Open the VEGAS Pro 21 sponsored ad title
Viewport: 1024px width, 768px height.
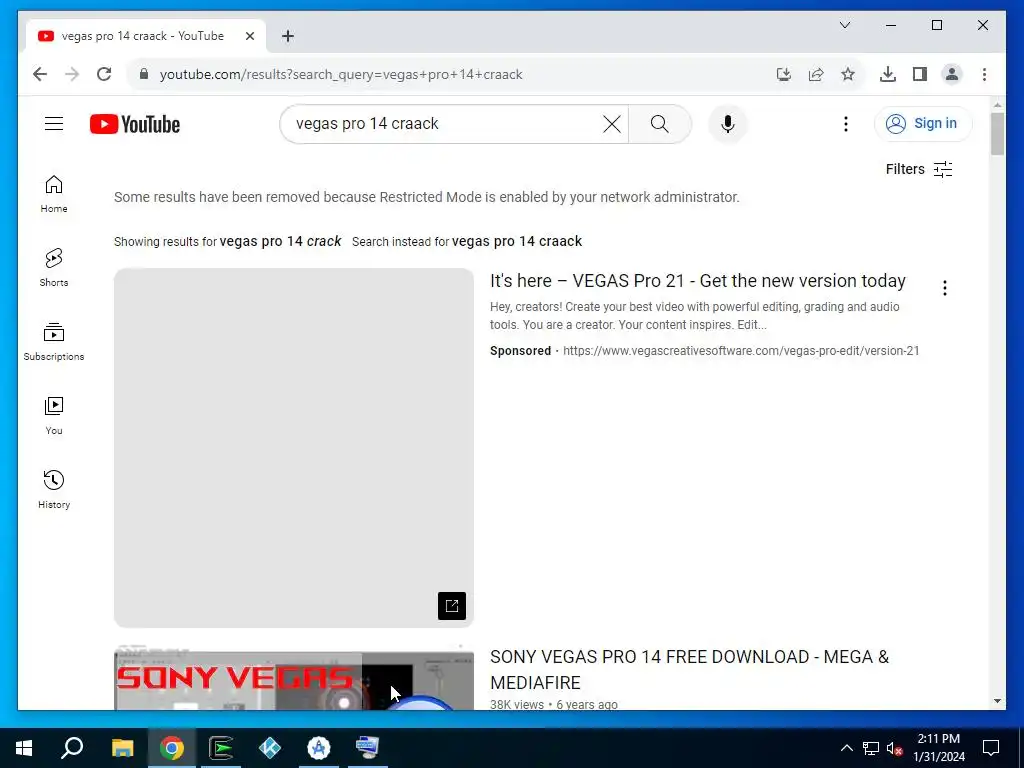pyautogui.click(x=697, y=281)
